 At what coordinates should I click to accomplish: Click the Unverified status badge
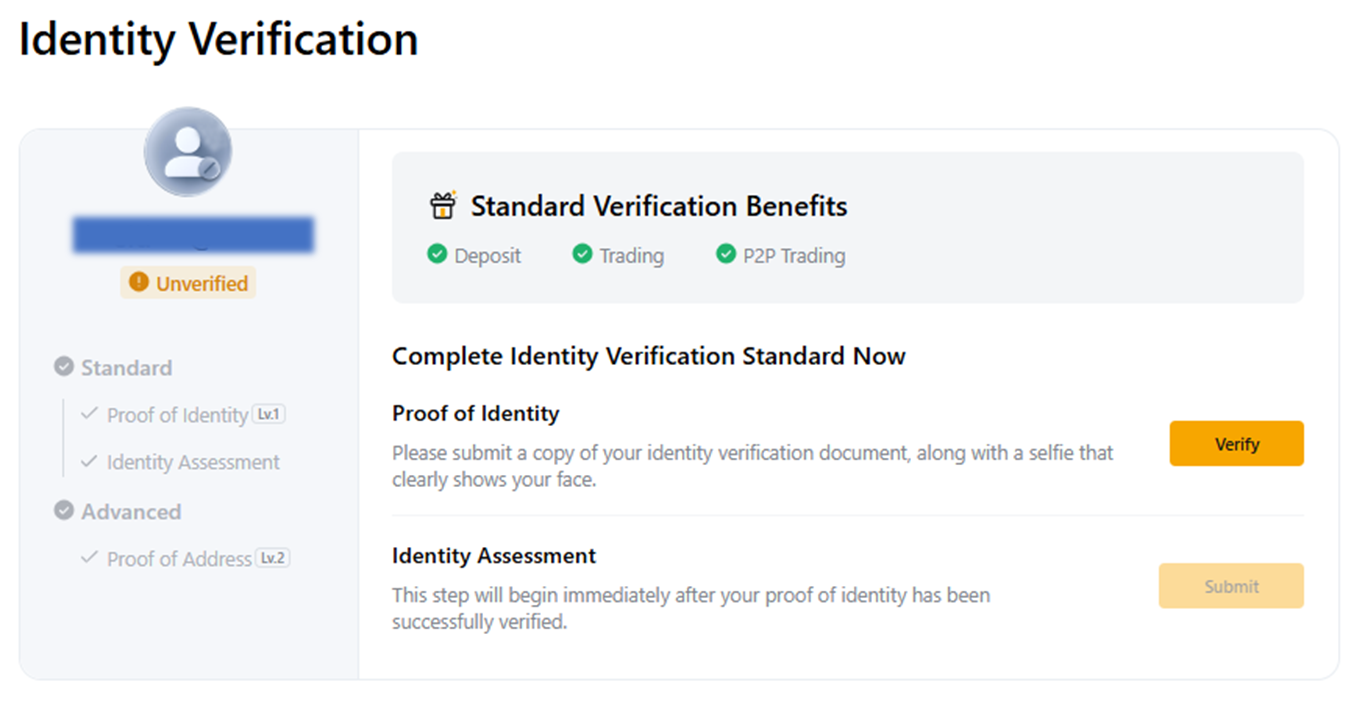[189, 283]
